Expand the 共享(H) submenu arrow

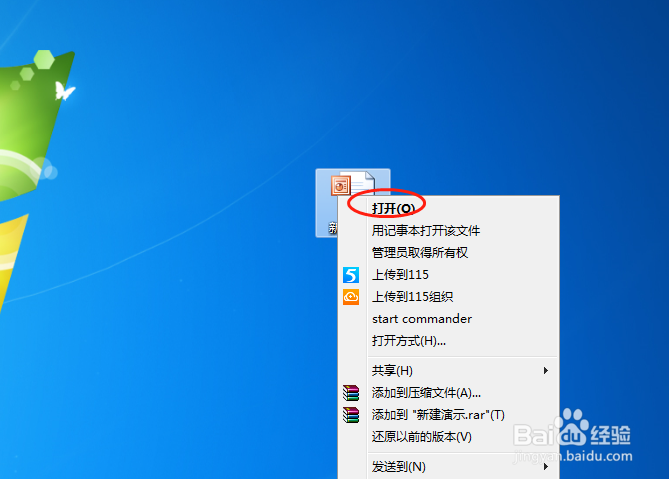(x=546, y=371)
